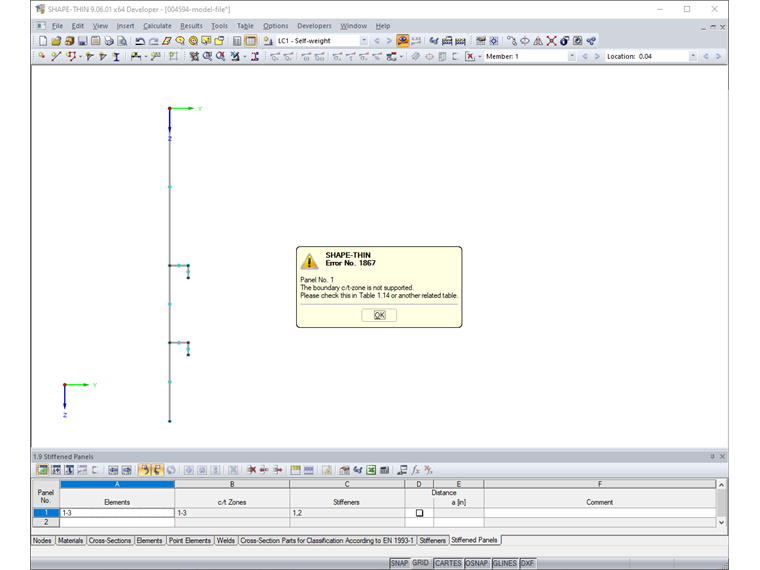Export table with the green Excel icon
Viewport: 760px width, 570px height.
click(x=371, y=470)
